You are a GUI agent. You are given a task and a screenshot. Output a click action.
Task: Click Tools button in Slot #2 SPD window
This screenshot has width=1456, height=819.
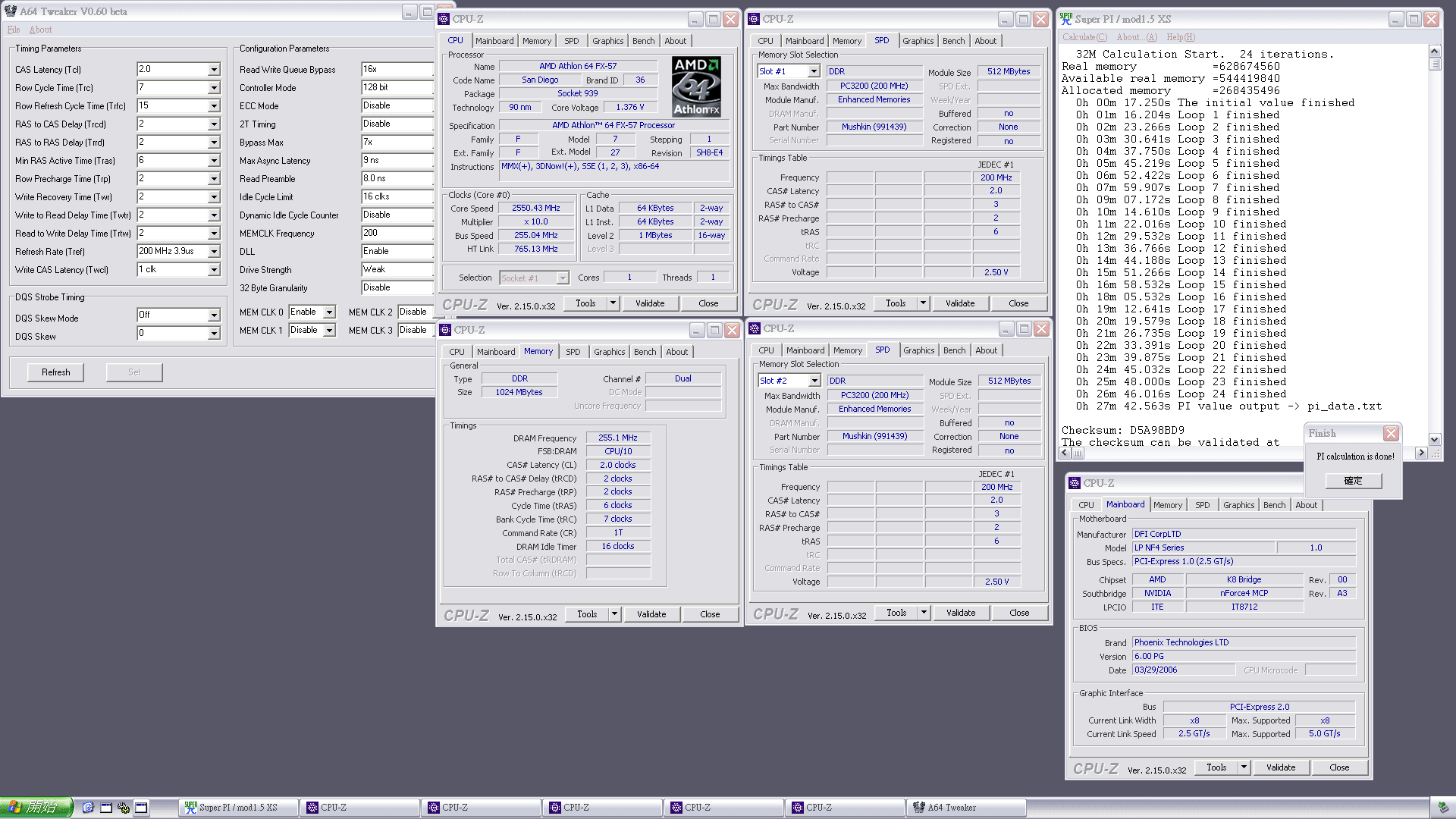(896, 613)
